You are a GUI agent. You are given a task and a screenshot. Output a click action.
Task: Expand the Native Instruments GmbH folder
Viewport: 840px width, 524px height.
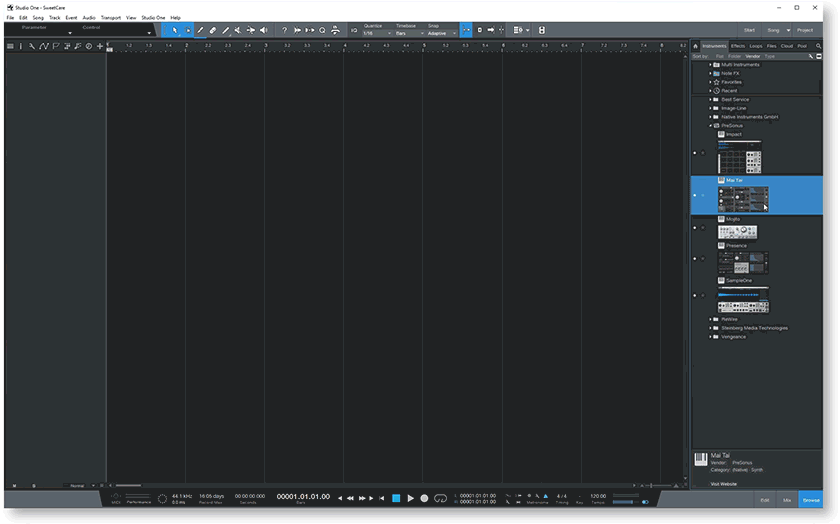710,117
